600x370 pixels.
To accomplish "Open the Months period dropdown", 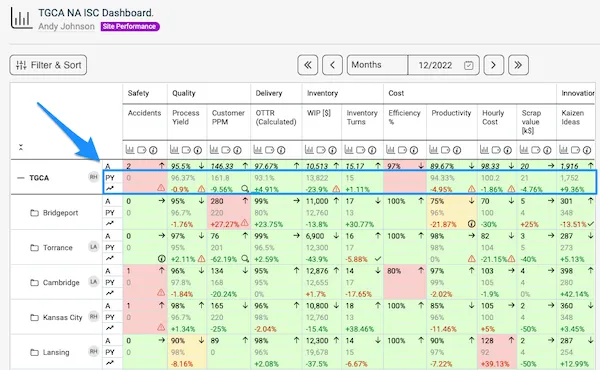I will click(x=377, y=65).
